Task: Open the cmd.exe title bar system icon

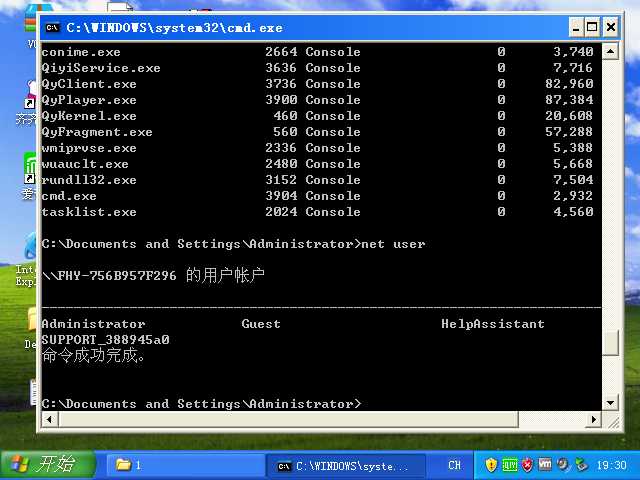Action: tap(52, 28)
